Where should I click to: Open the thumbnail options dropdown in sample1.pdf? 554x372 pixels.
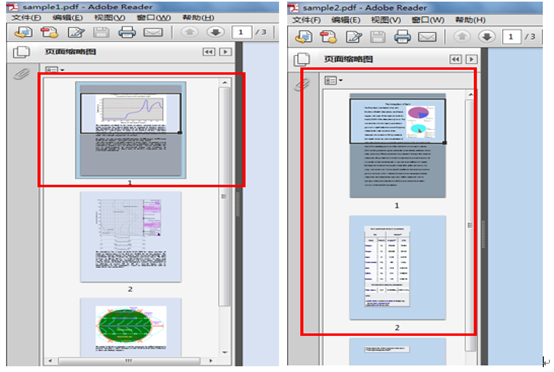click(x=54, y=70)
